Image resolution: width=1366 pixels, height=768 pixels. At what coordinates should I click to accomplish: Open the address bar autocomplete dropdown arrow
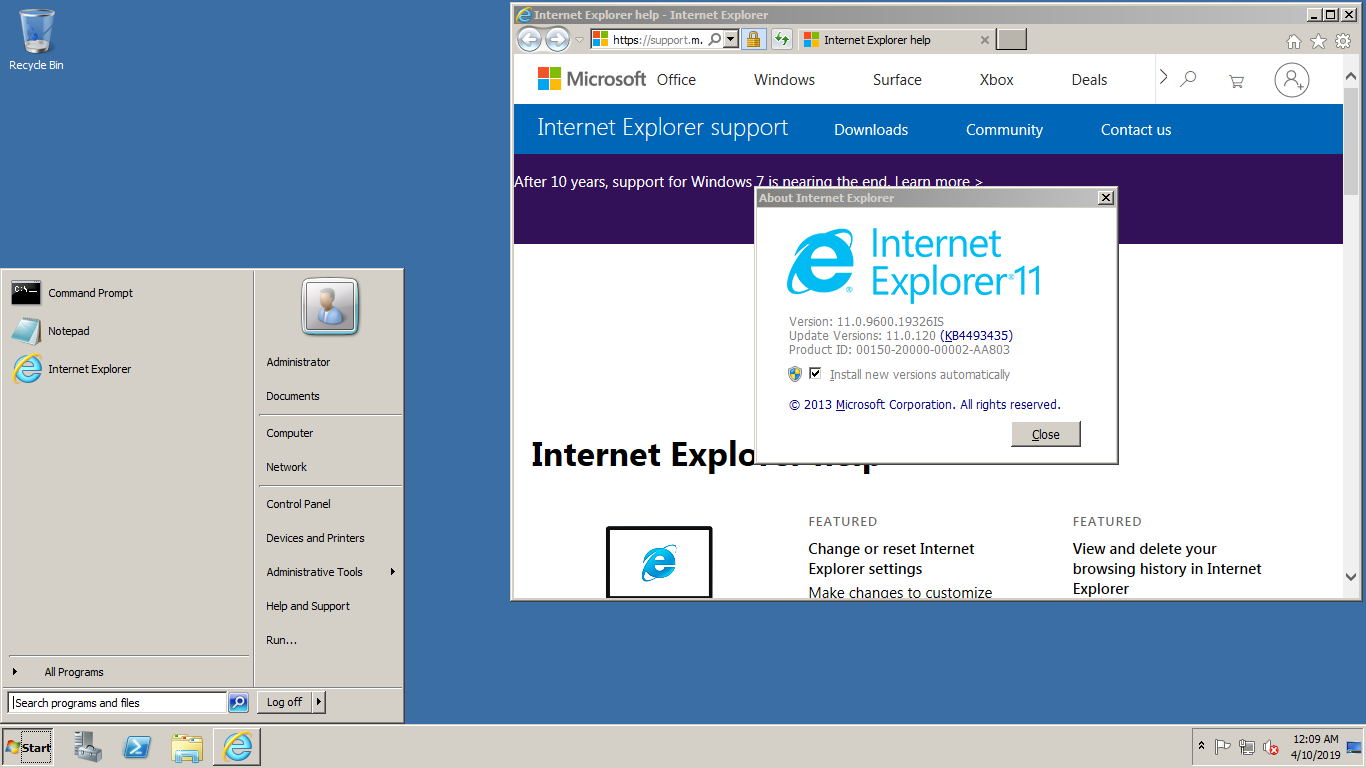[731, 40]
